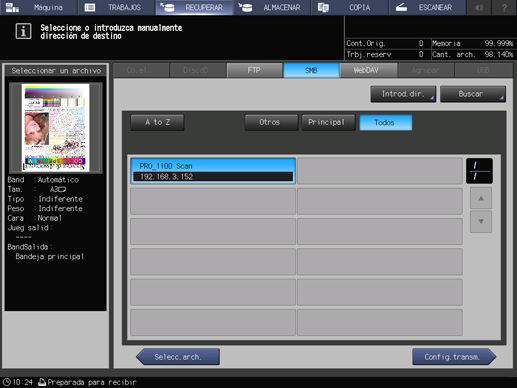
Task: Open the ESCANEAR scanner icon
Action: 401,7
